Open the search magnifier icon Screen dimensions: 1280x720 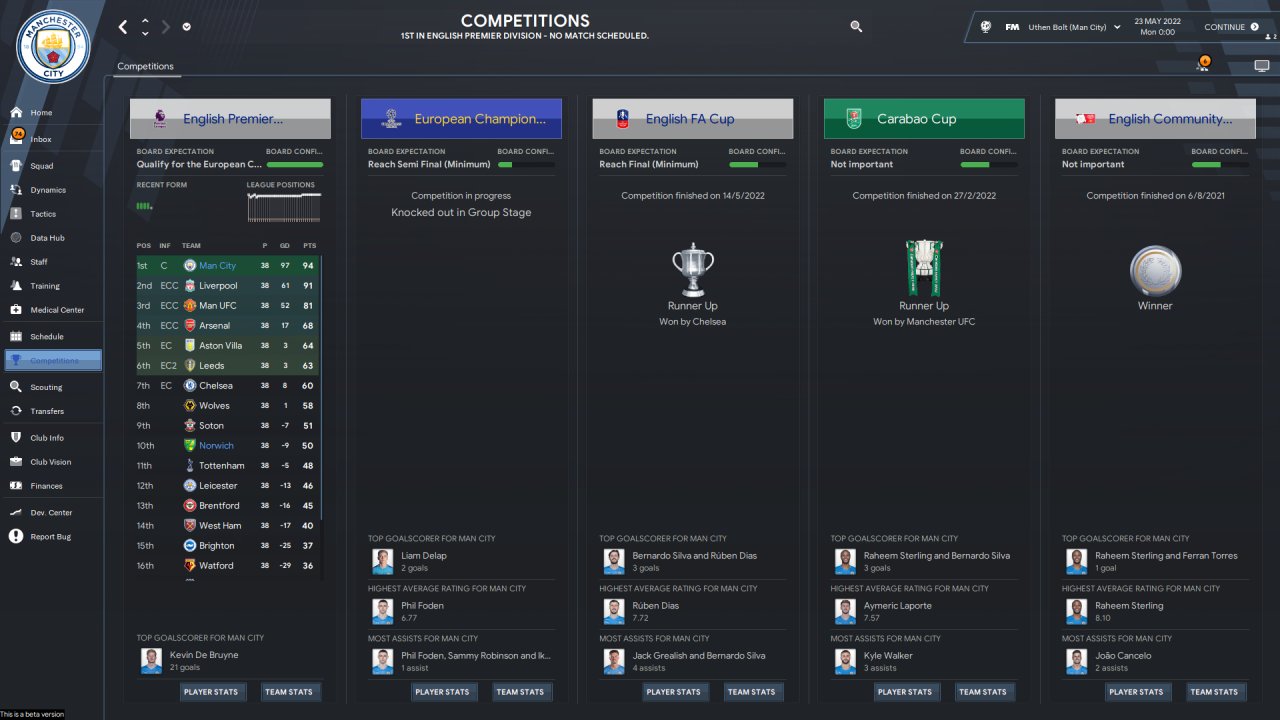856,27
